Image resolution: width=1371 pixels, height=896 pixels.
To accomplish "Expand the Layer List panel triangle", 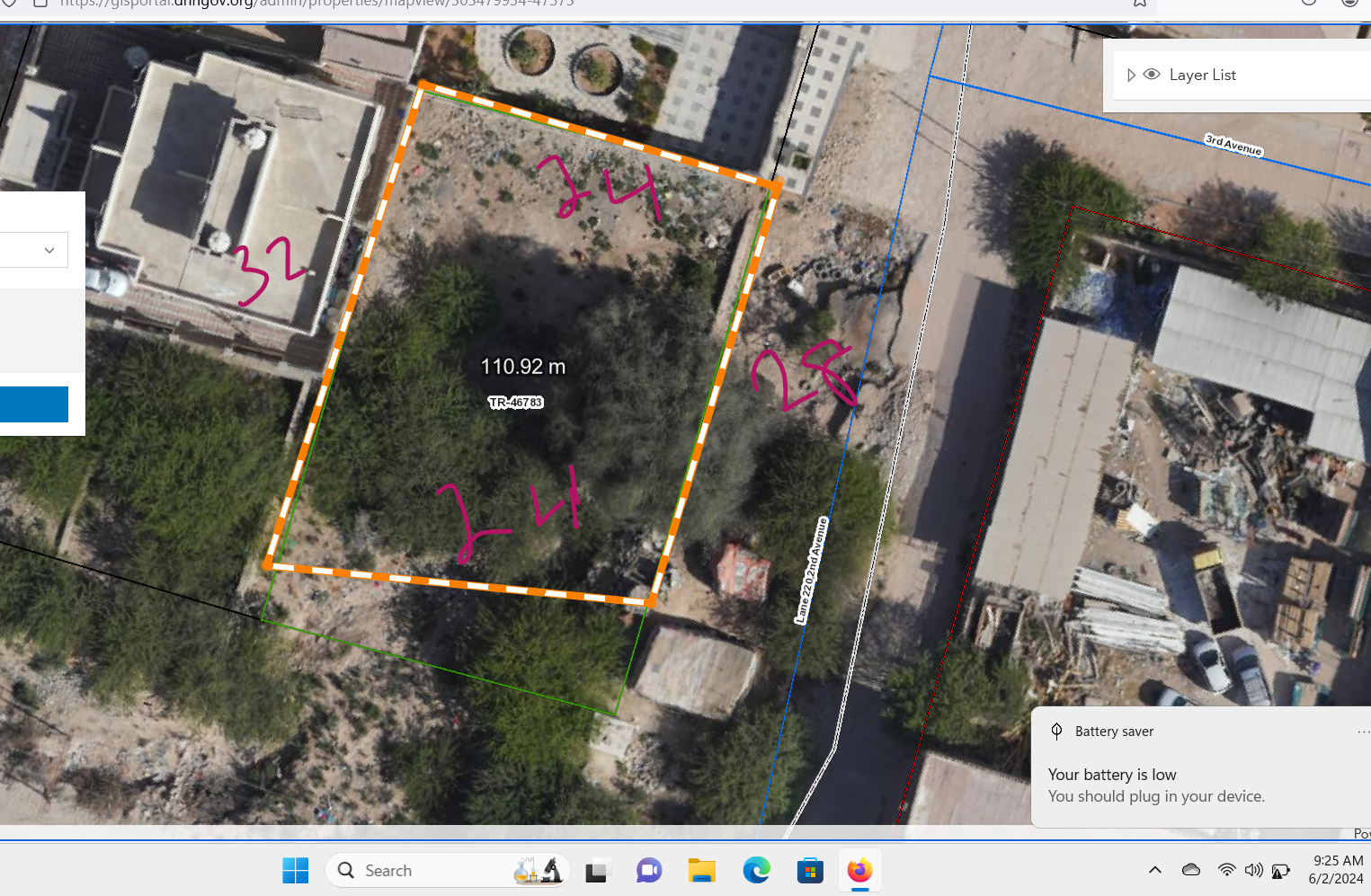I will (x=1131, y=75).
